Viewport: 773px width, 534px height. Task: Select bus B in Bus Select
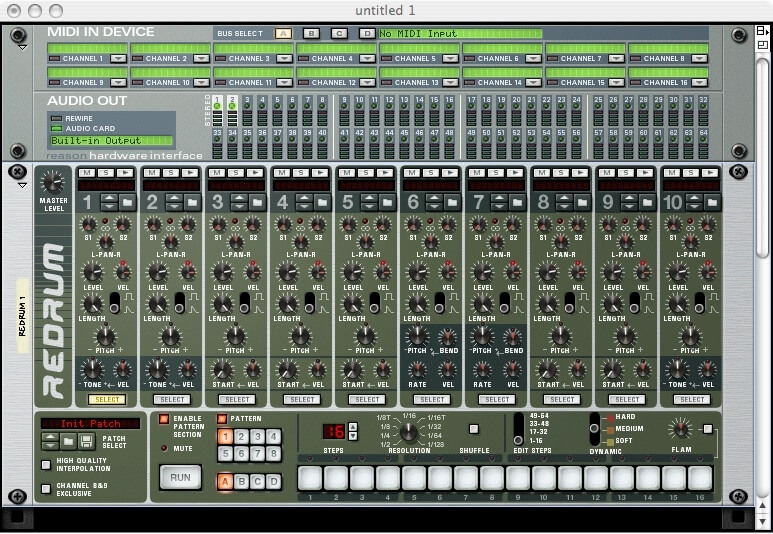(311, 34)
